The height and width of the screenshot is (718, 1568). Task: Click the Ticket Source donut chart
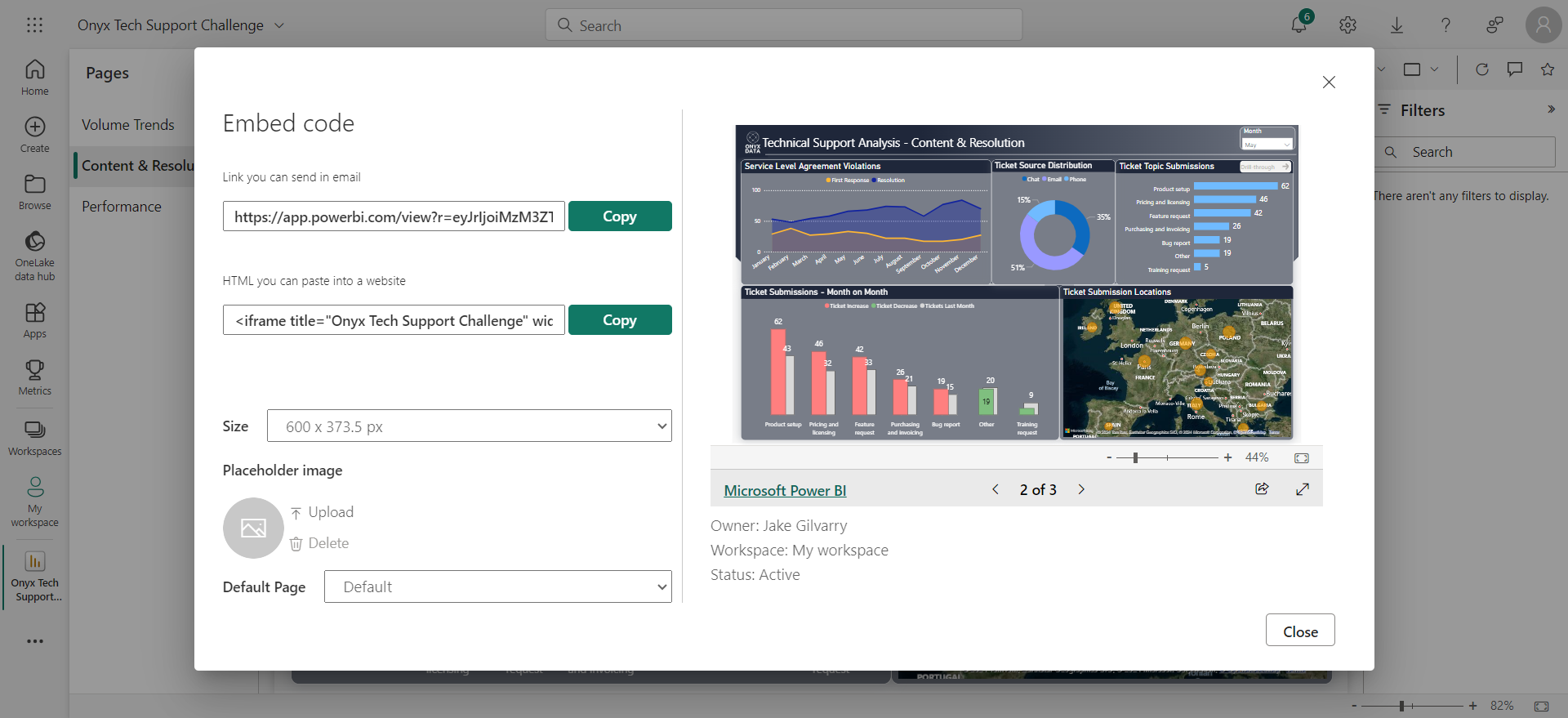click(x=1054, y=234)
